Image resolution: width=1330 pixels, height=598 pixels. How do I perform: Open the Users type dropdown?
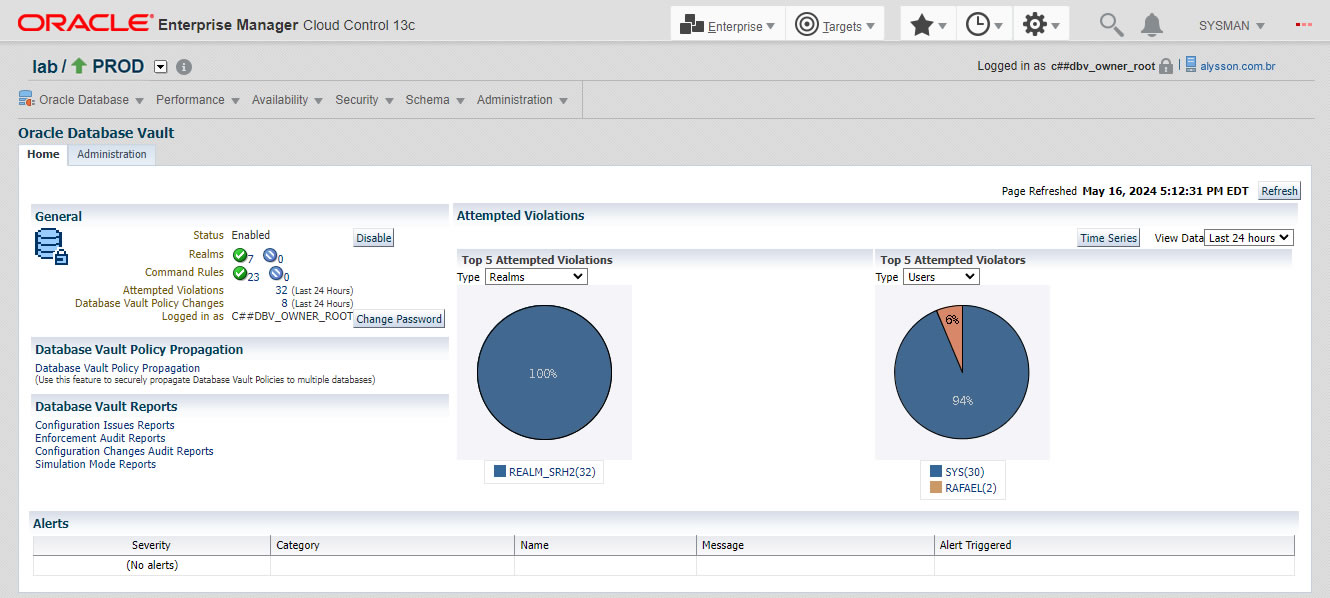(941, 276)
